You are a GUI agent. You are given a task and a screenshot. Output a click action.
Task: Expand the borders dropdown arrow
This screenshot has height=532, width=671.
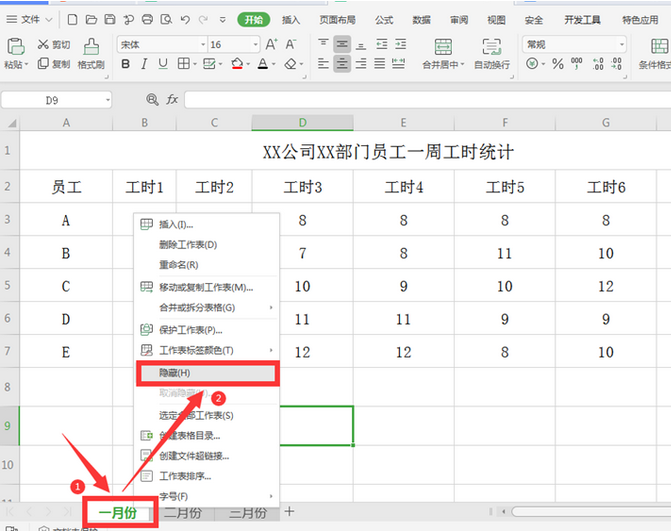pyautogui.click(x=195, y=65)
